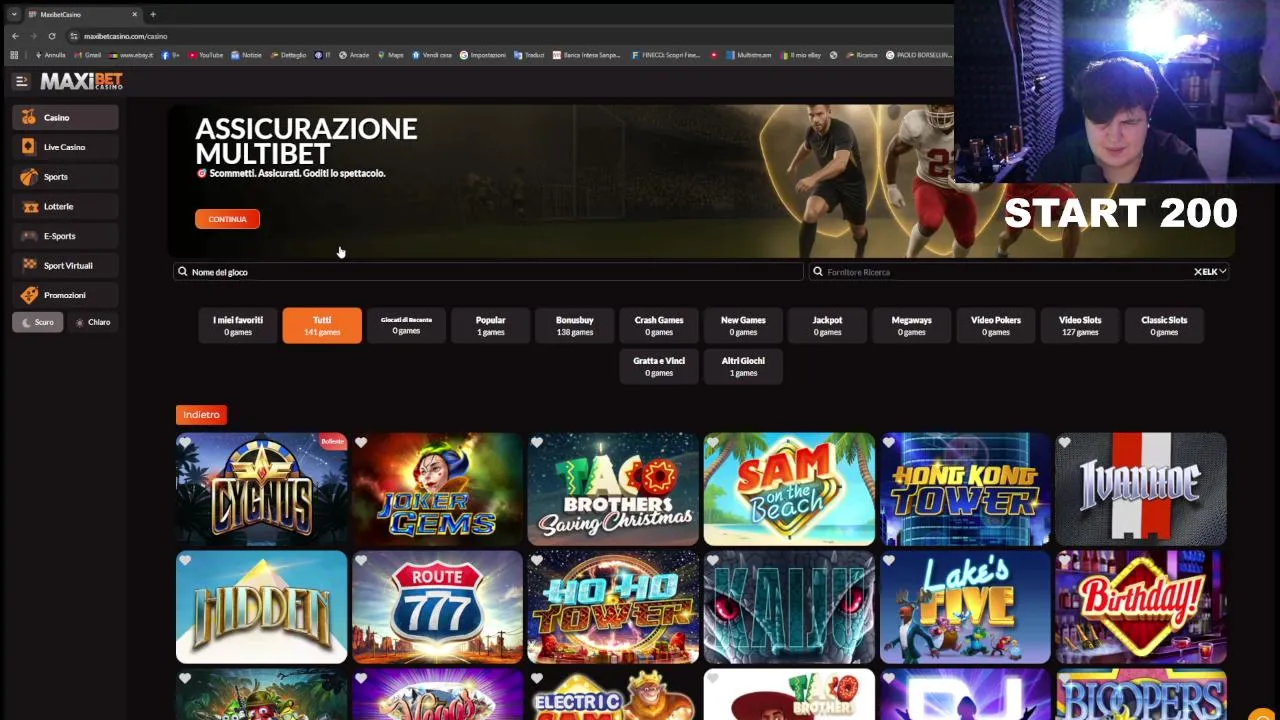Reload the page in browser toolbar
This screenshot has width=1280, height=720.
pos(52,36)
